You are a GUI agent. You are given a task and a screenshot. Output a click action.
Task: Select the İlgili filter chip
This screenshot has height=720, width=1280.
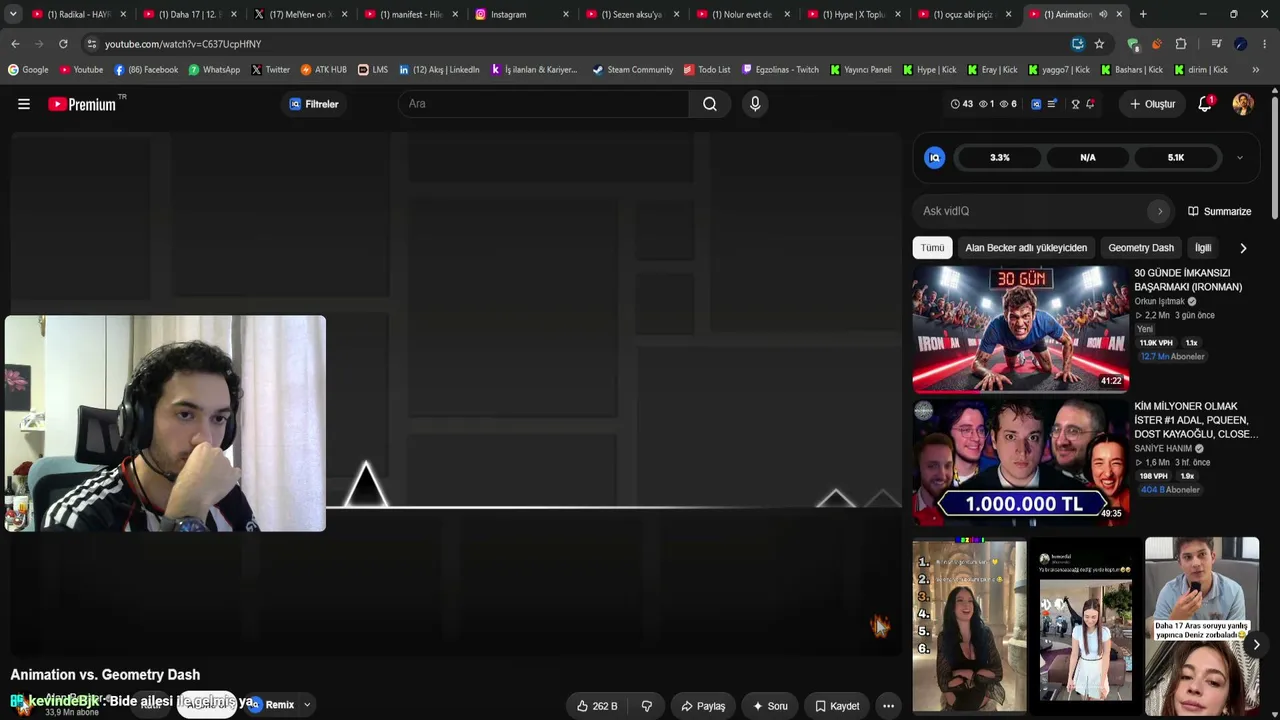pos(1203,248)
